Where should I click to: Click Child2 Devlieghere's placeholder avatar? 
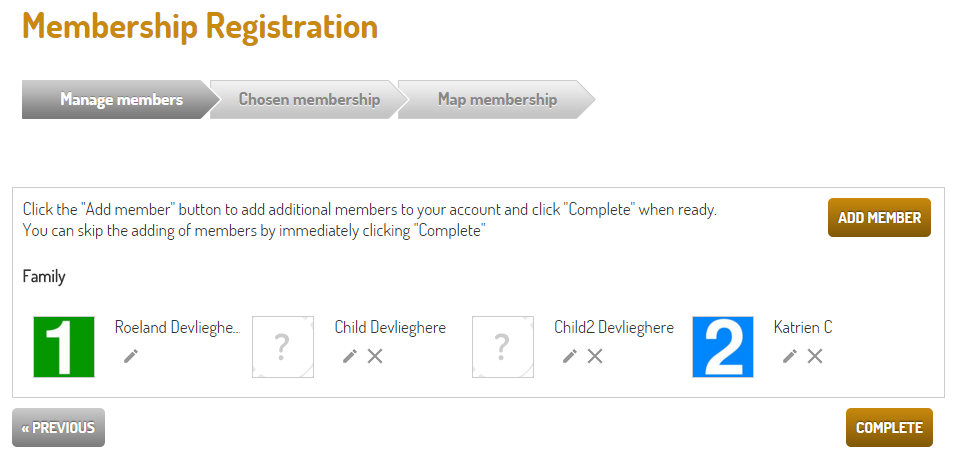(x=503, y=347)
